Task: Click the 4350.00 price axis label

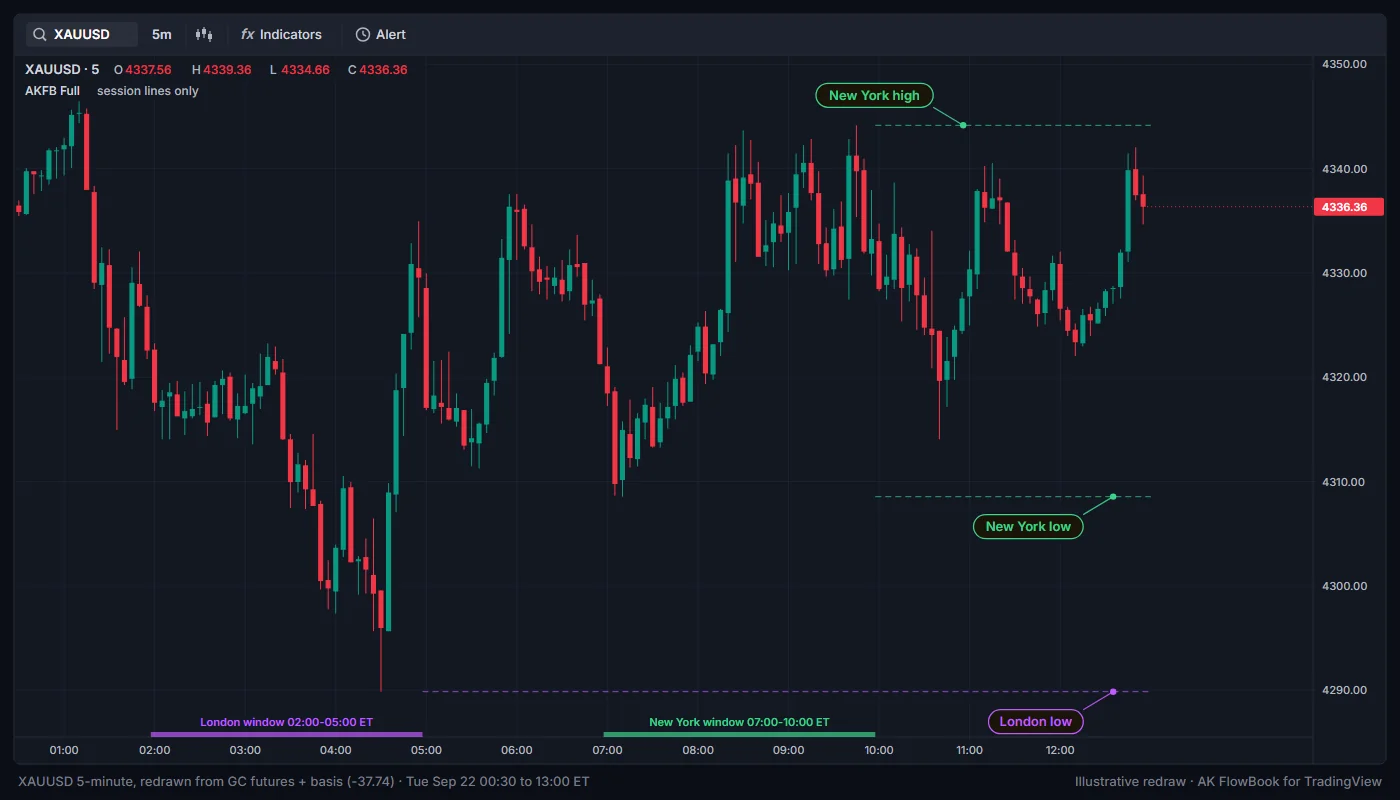Action: click(x=1344, y=64)
